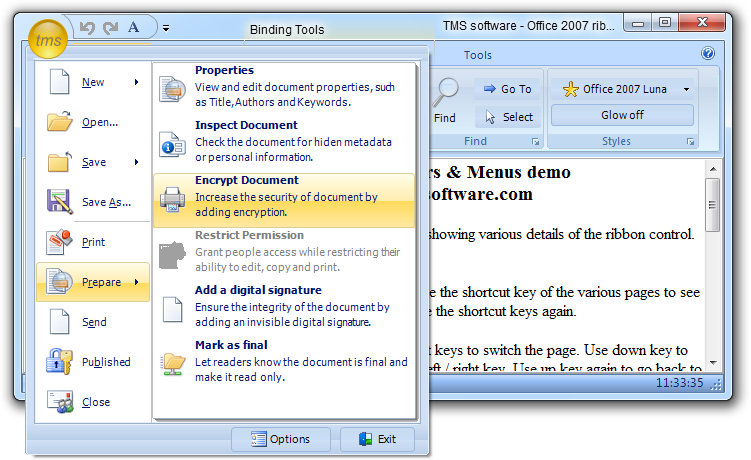
Task: Click scroll up arrow of document scrollbar
Action: click(713, 169)
